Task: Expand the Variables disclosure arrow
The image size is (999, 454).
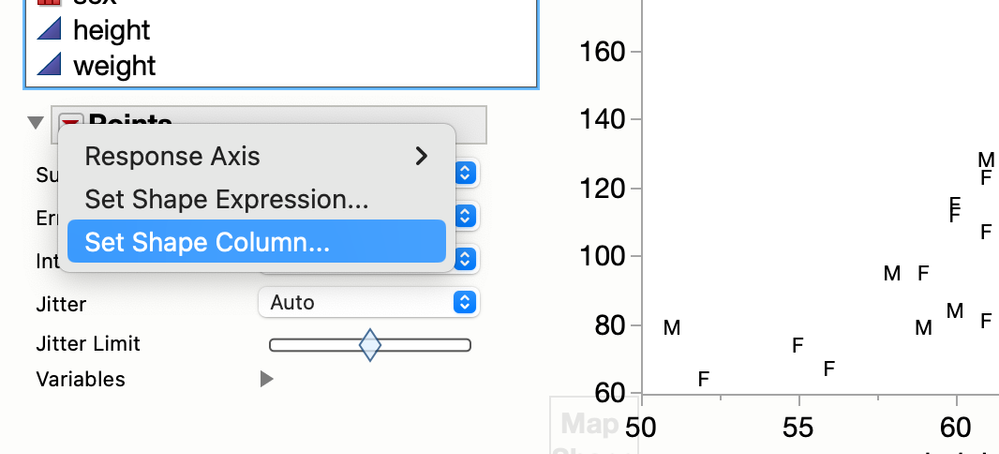Action: [x=267, y=380]
